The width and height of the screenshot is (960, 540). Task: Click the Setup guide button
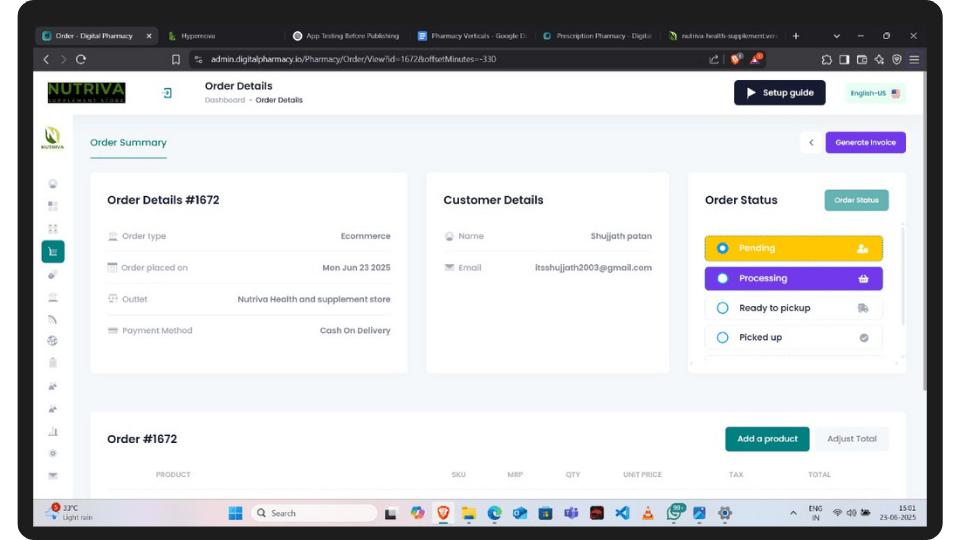point(779,92)
